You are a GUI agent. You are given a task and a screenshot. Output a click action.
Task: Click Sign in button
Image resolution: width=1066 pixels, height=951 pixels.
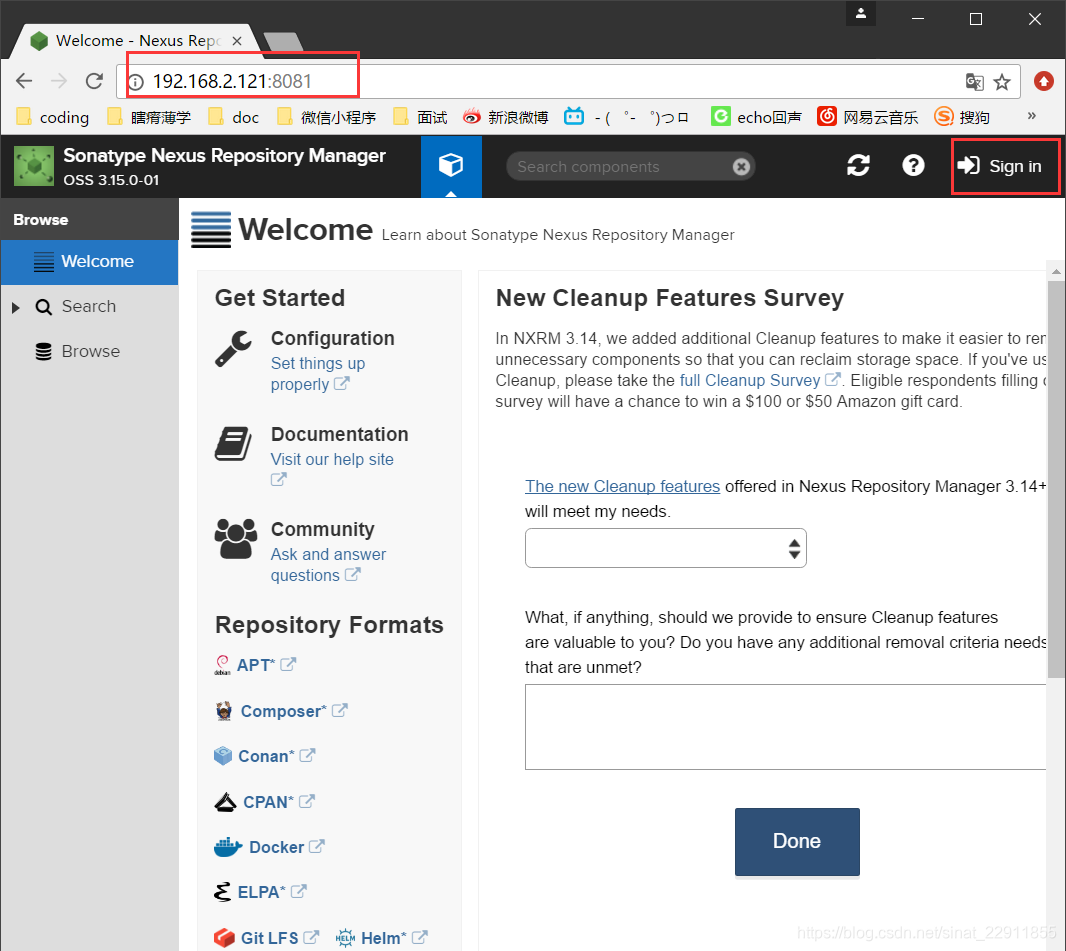click(999, 166)
